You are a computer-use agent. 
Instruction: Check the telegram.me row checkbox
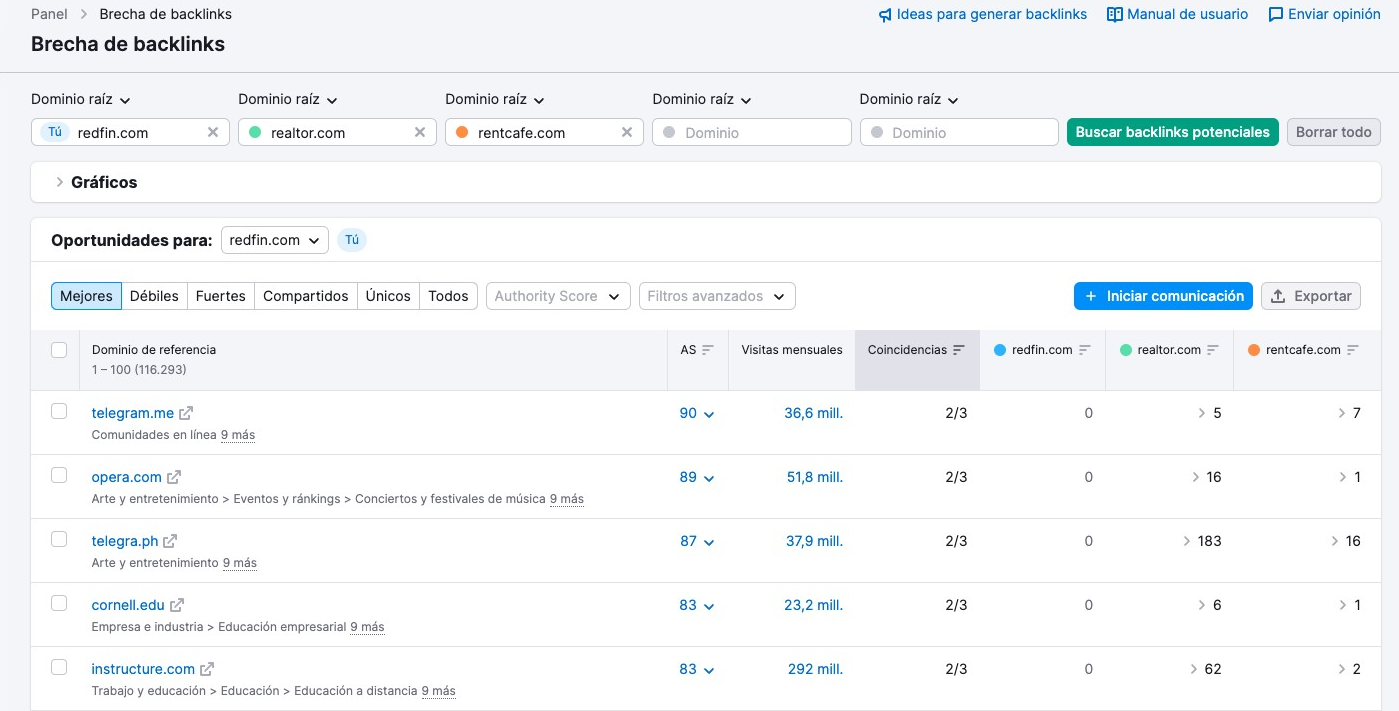[x=59, y=411]
